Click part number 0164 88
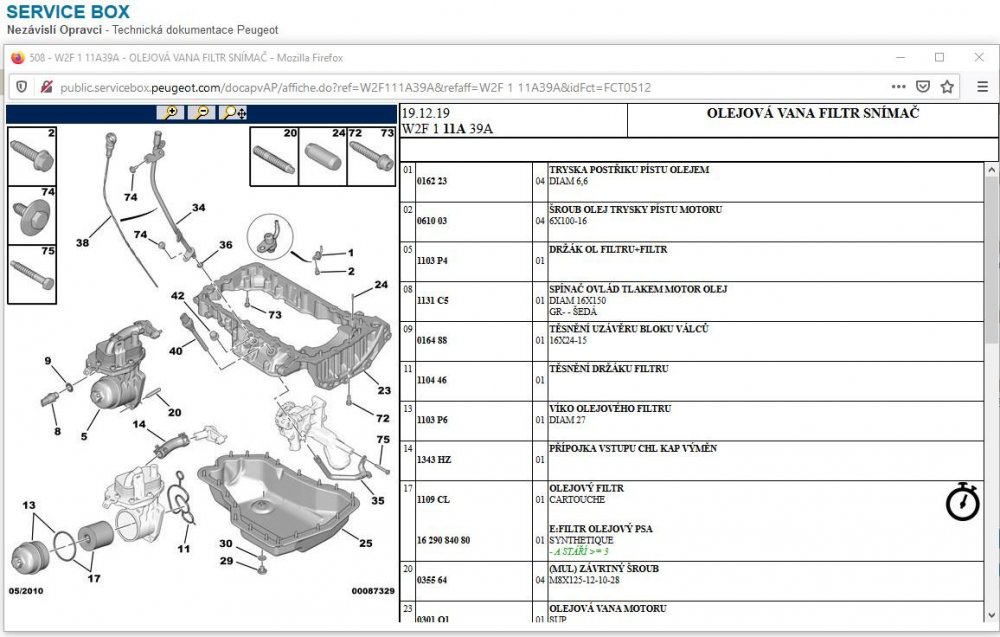The width and height of the screenshot is (1000, 637). [x=432, y=340]
